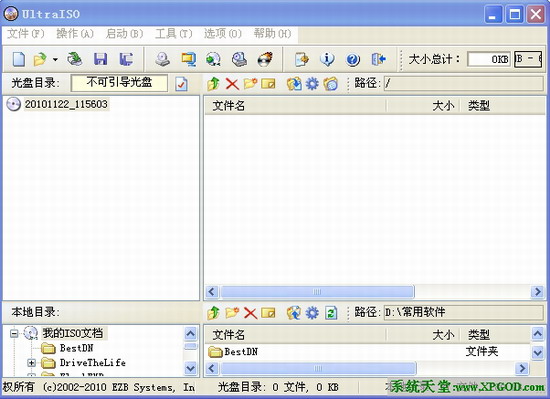Collapse 我的ISO文档 tree node
The width and height of the screenshot is (550, 399).
click(x=14, y=333)
